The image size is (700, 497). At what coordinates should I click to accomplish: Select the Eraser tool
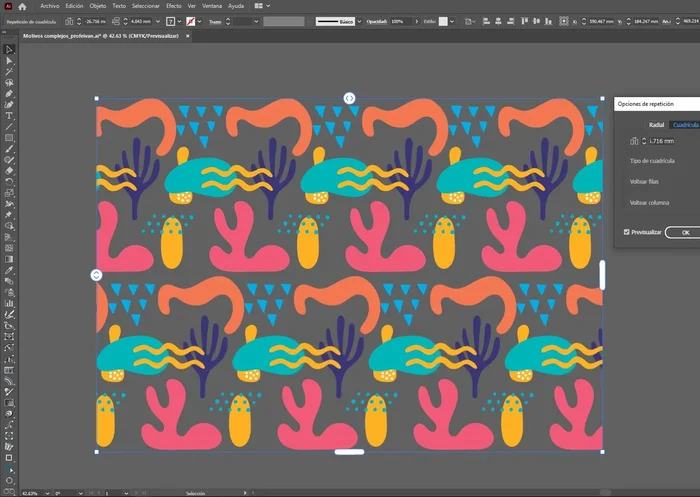click(9, 170)
